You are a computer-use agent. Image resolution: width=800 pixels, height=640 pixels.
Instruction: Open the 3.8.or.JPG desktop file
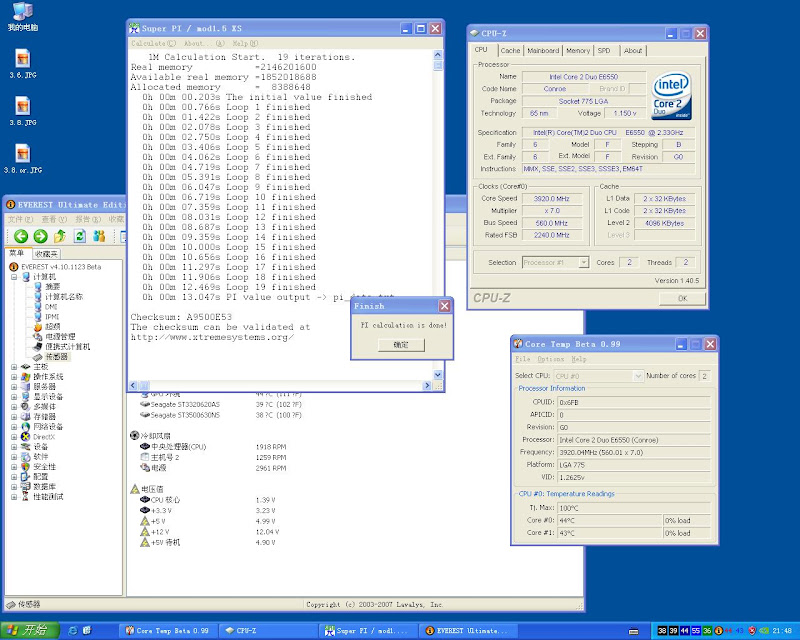click(x=22, y=155)
